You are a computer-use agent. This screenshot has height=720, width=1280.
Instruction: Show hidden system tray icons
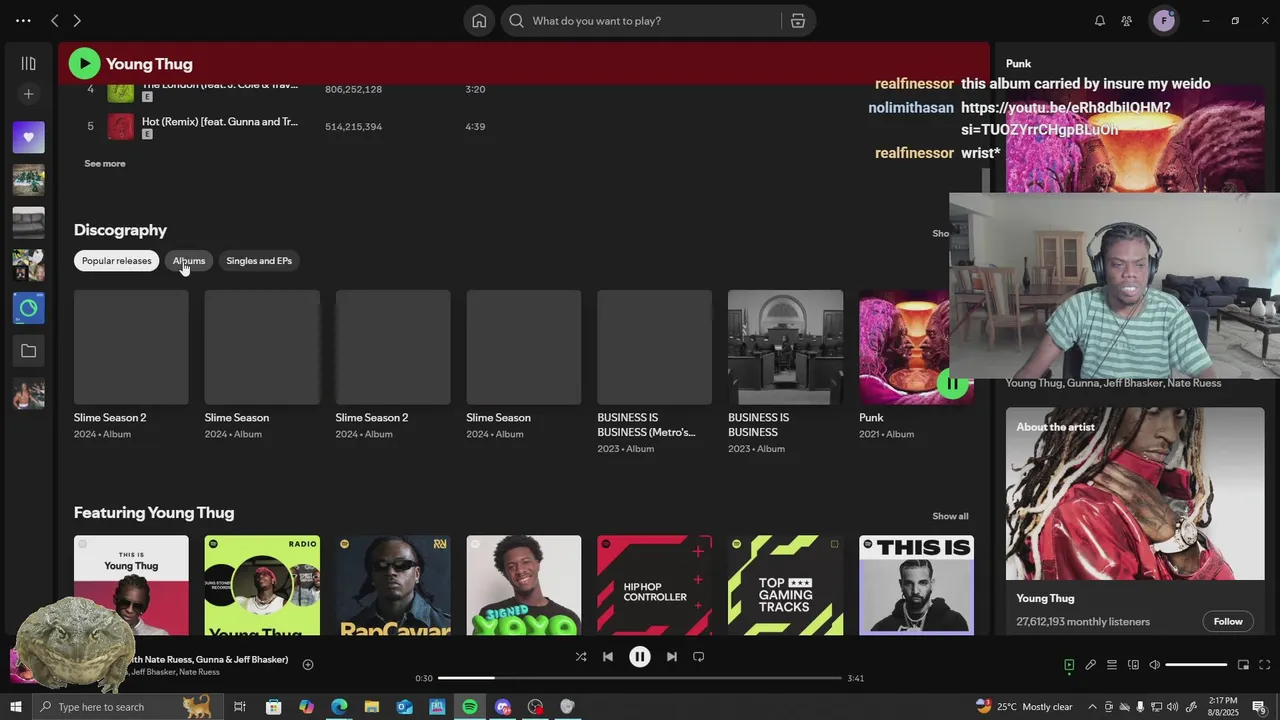[x=1092, y=707]
